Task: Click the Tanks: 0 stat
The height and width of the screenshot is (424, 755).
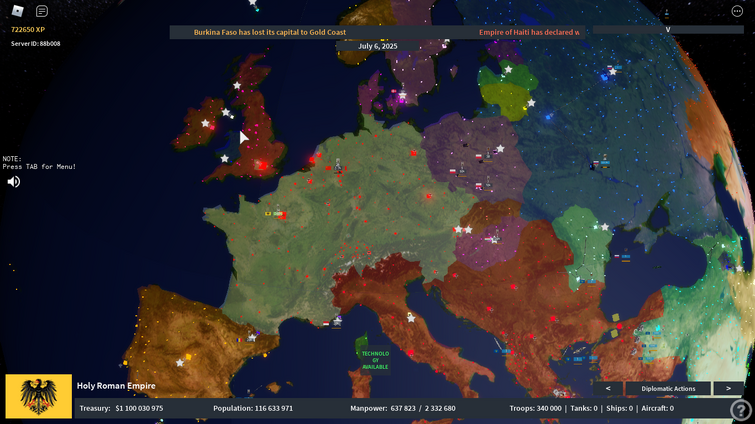Action: 584,408
